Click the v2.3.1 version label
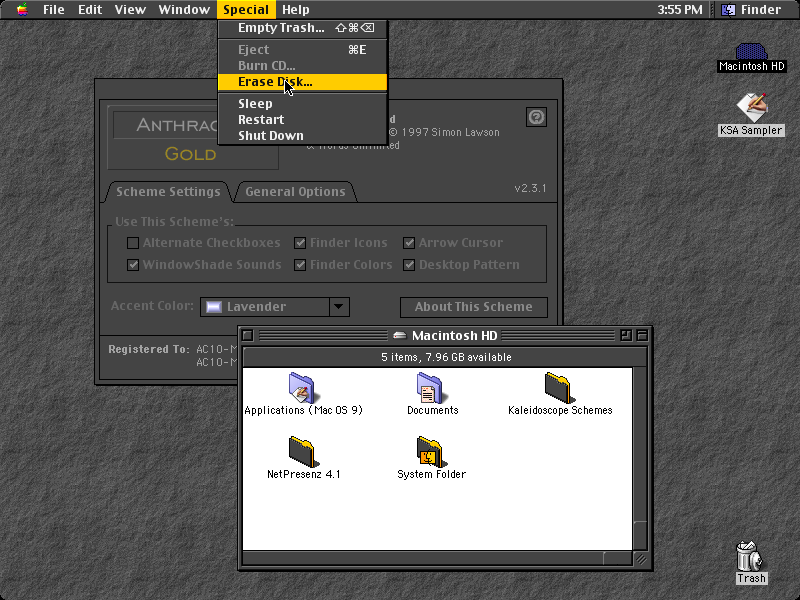This screenshot has height=600, width=800. (530, 188)
